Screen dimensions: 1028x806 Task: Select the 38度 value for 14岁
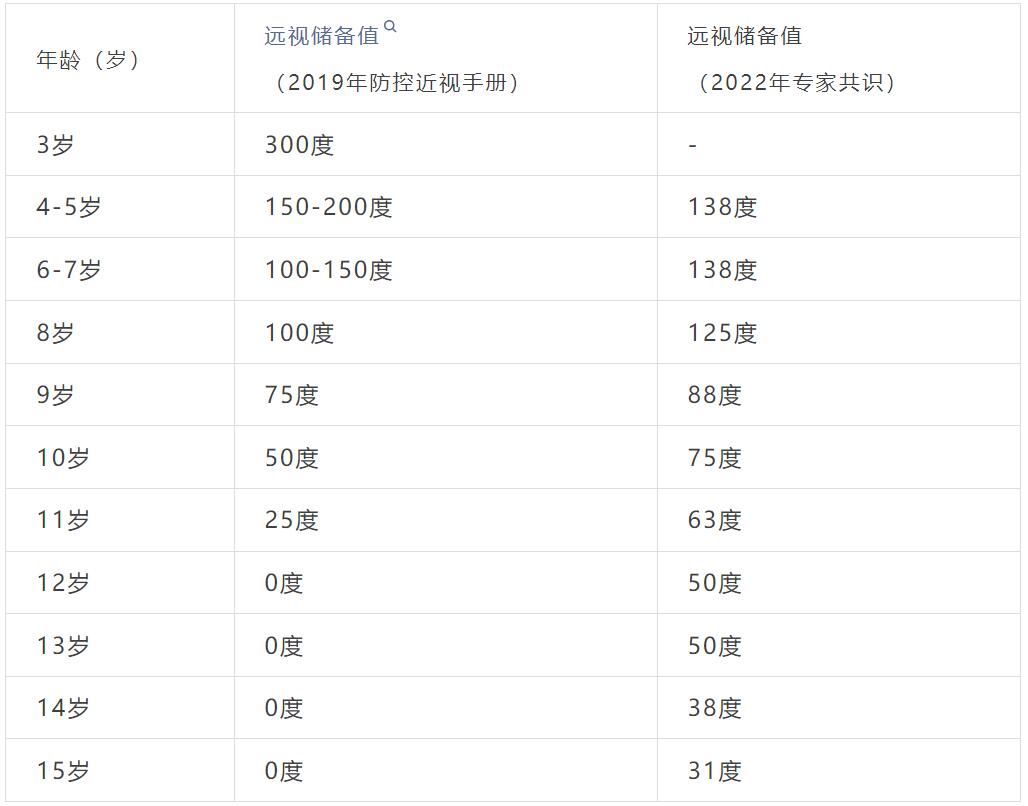pos(714,708)
